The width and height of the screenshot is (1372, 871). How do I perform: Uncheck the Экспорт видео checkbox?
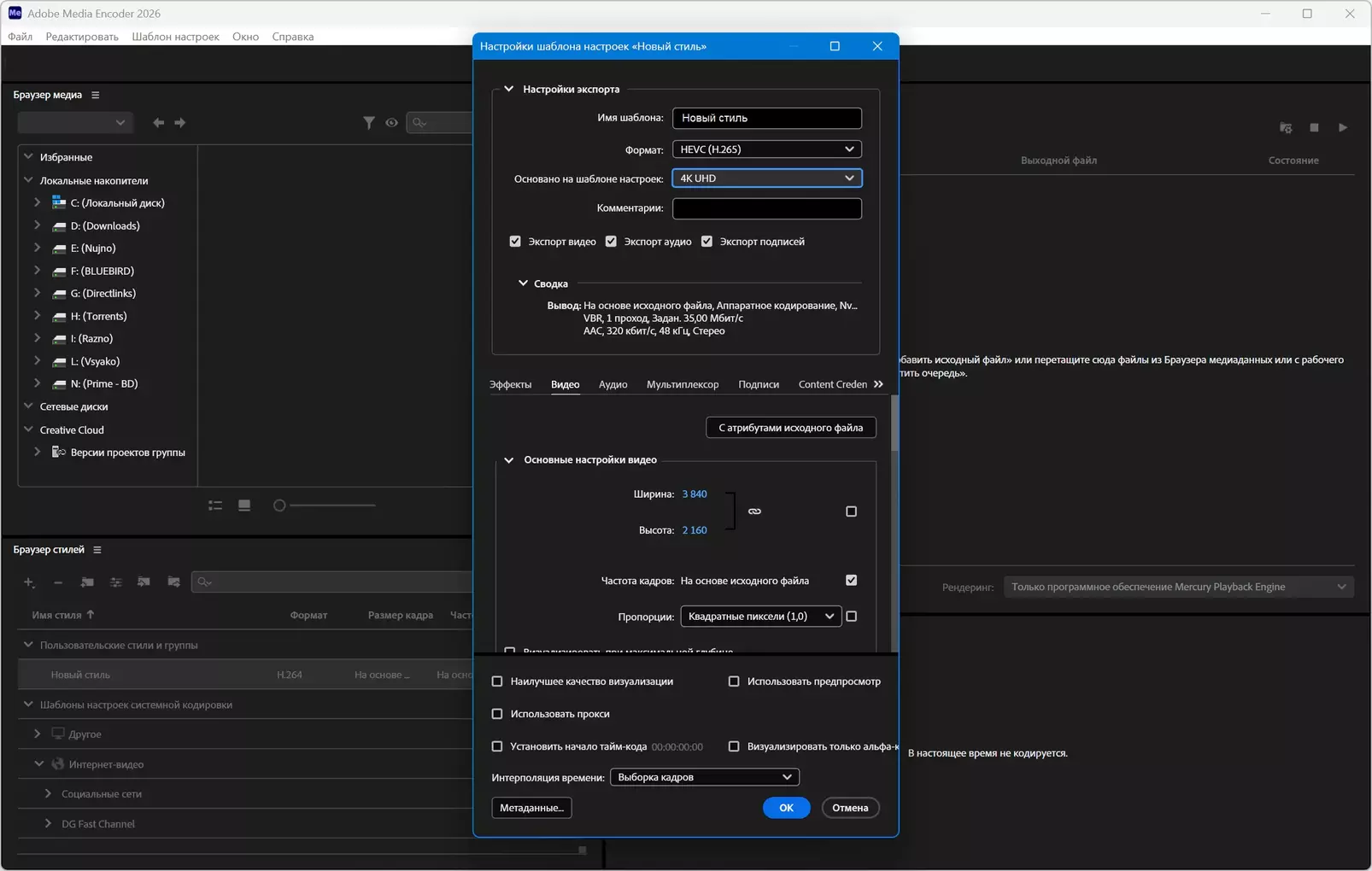click(515, 242)
